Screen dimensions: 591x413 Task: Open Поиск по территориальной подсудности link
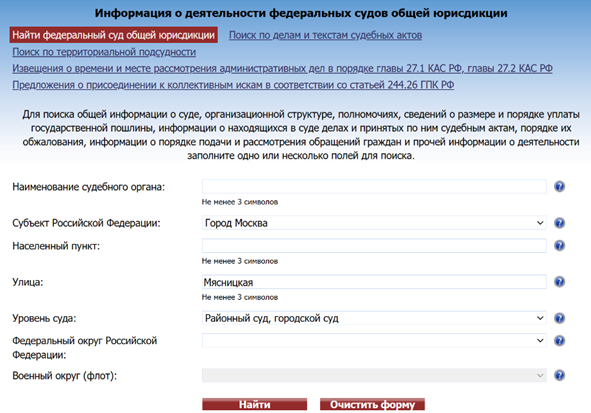tap(104, 52)
